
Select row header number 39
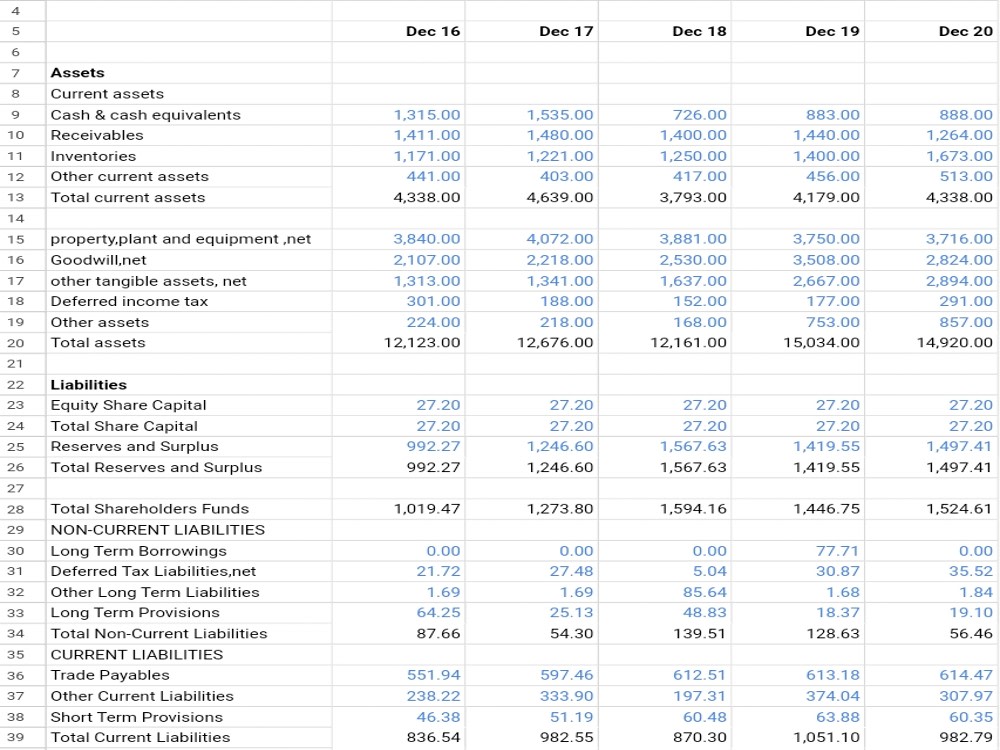[x=15, y=738]
